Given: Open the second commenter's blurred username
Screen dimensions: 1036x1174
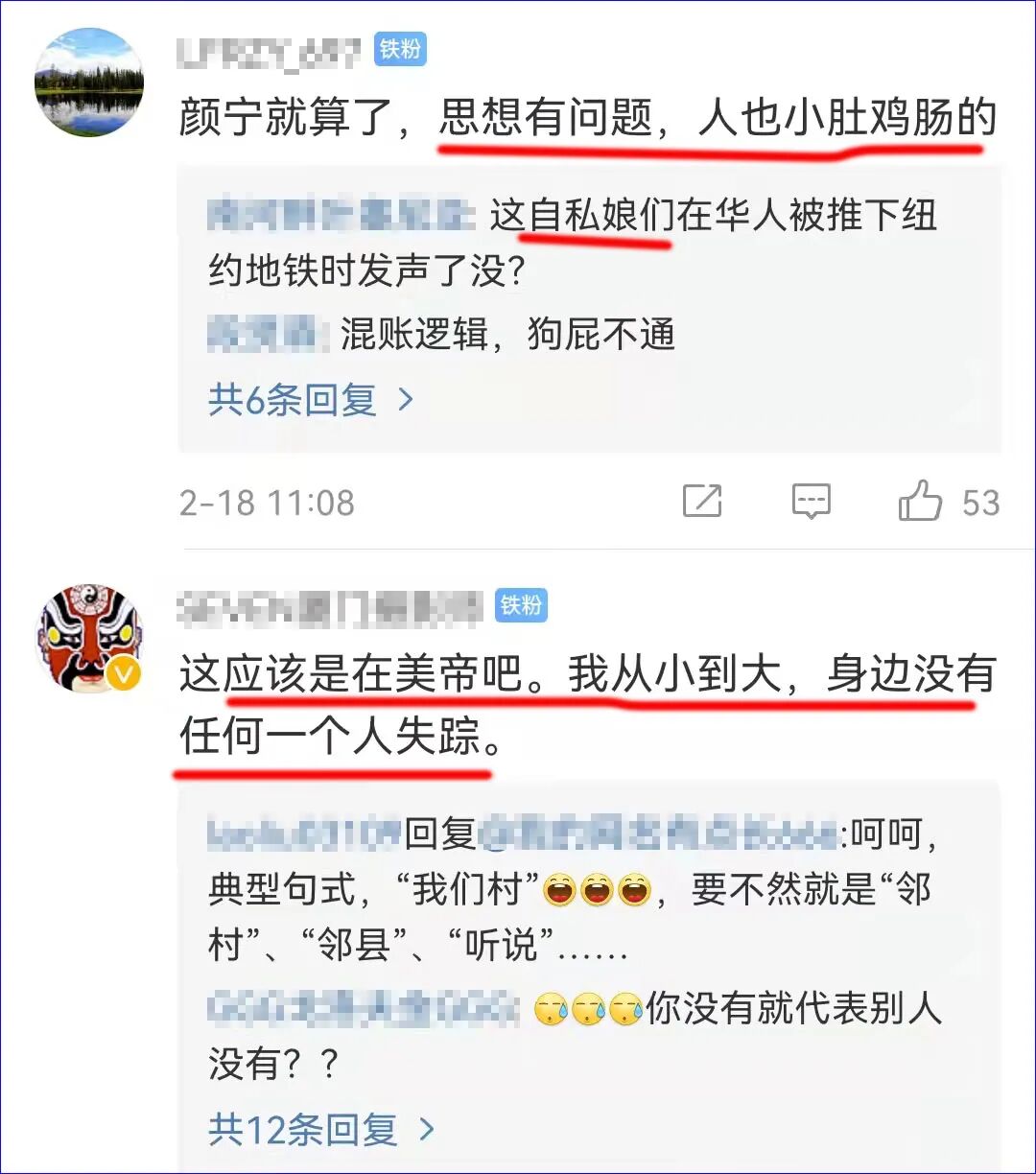Looking at the screenshot, I should [330, 605].
